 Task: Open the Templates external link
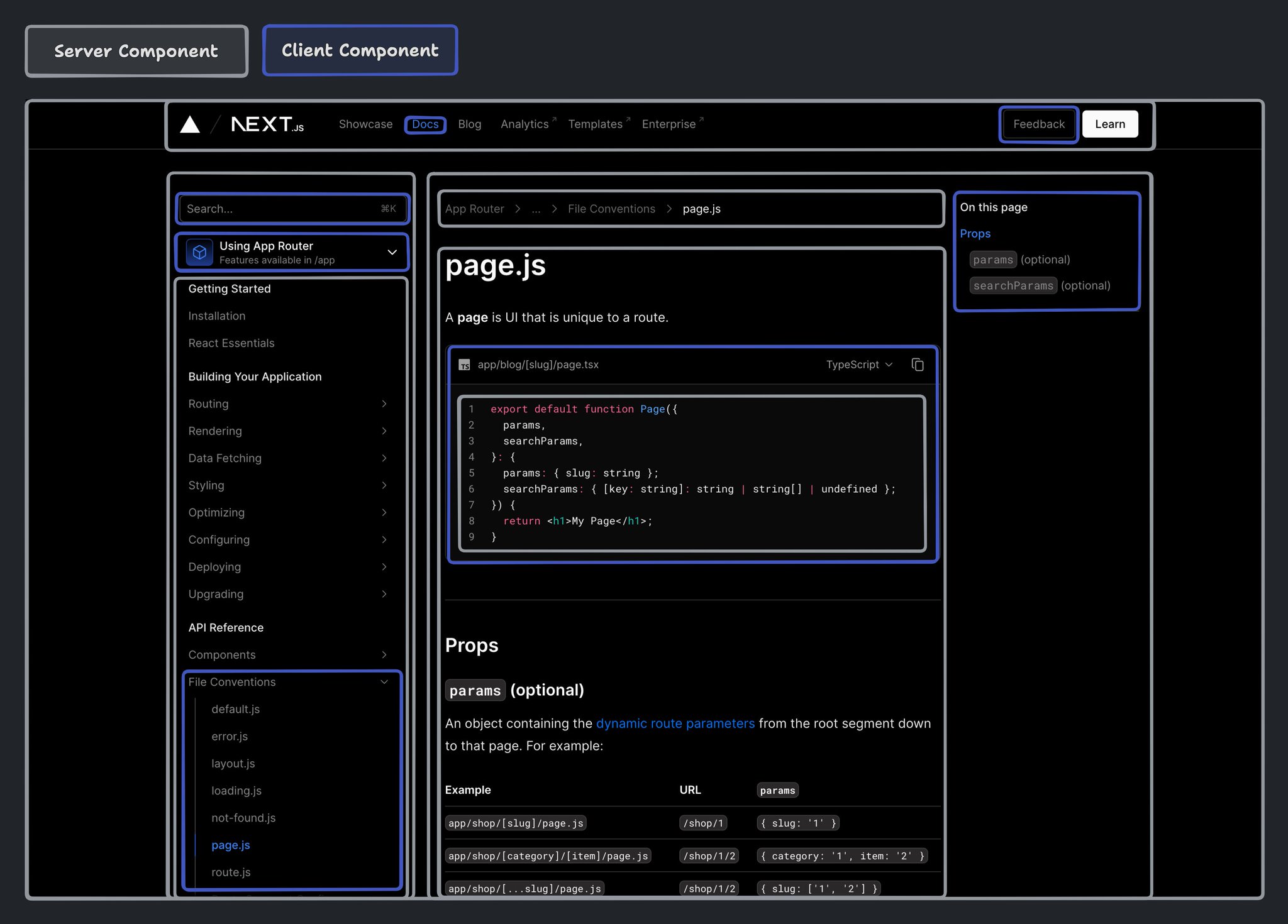(x=599, y=124)
